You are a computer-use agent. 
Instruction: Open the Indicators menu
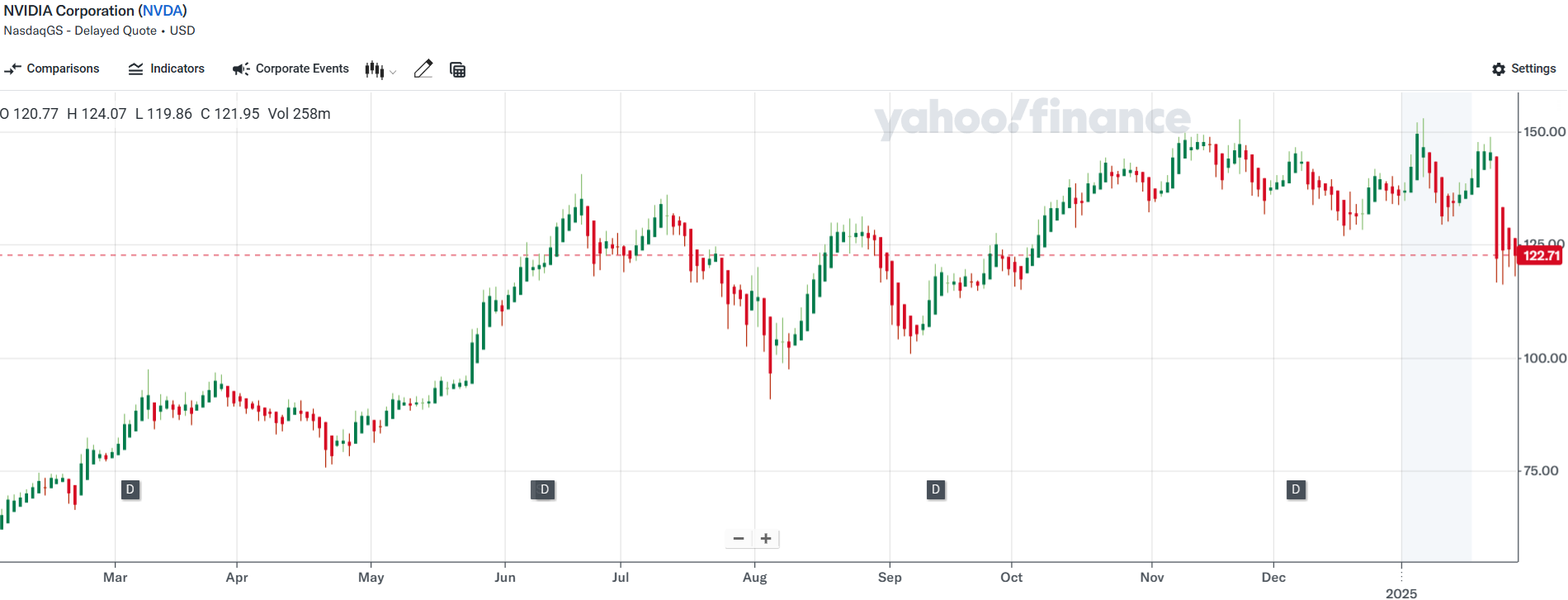coord(167,69)
